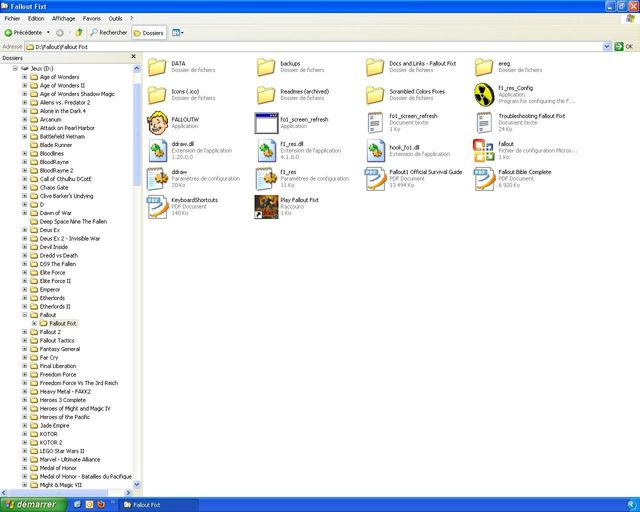Expand the Deus Ex tree node
This screenshot has width=640, height=512.
click(x=24, y=230)
